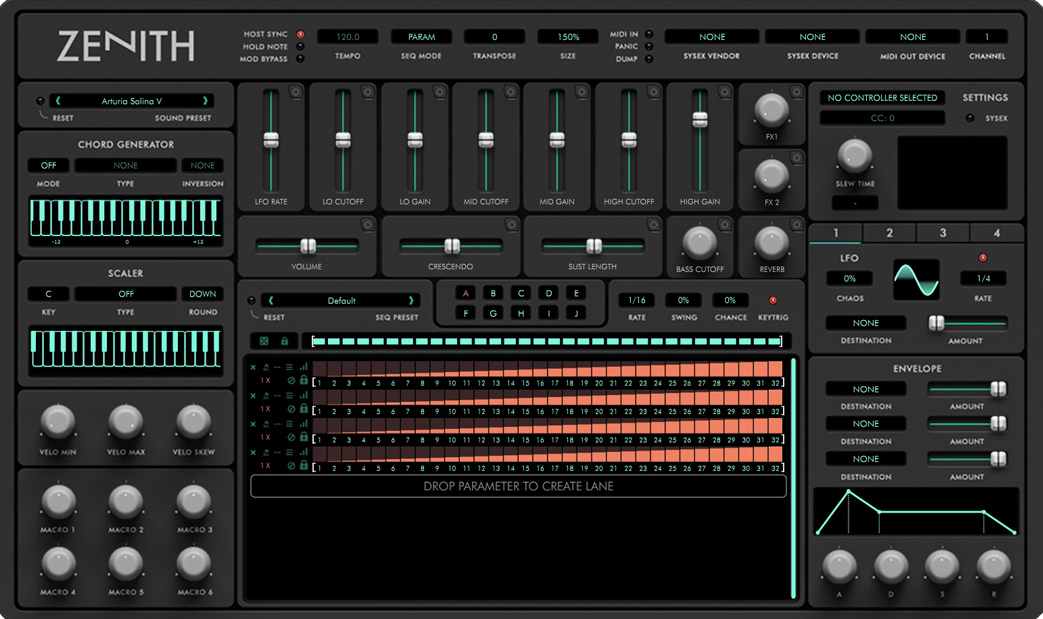Open the SEQ MODE dropdown showing PARAM
1043x619 pixels.
pos(421,37)
